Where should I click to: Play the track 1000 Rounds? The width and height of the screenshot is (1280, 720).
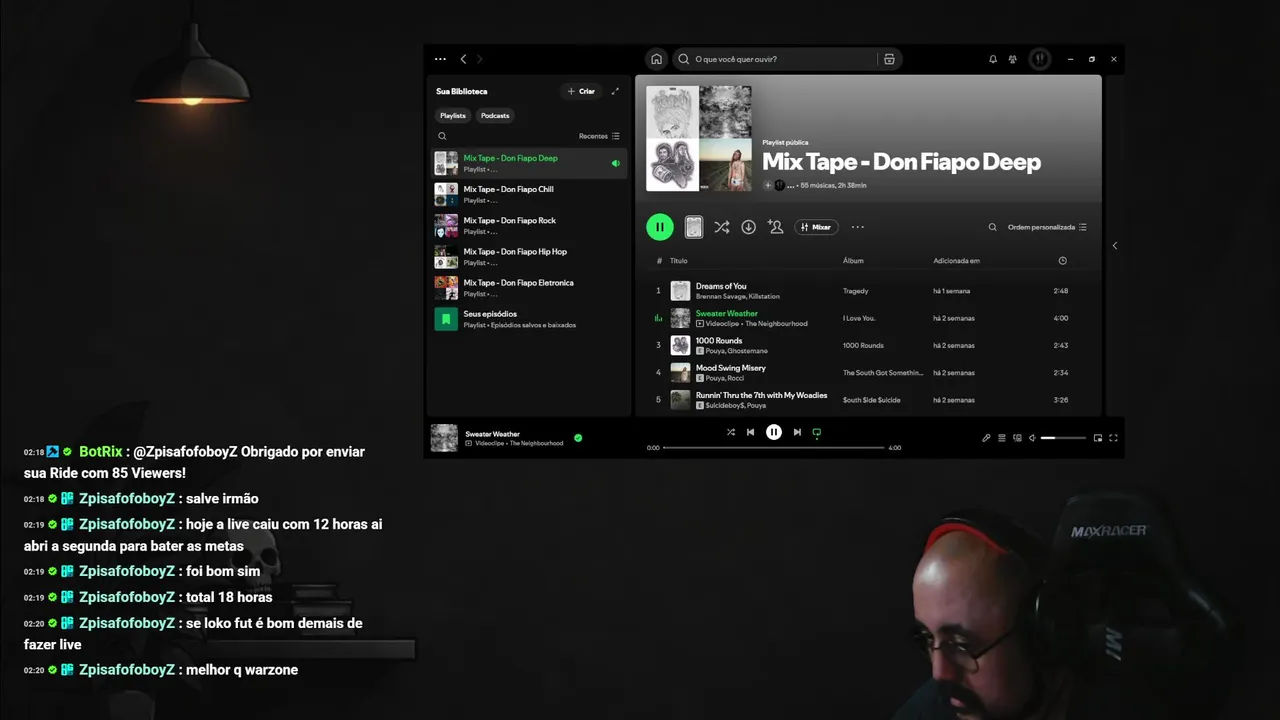coord(868,345)
